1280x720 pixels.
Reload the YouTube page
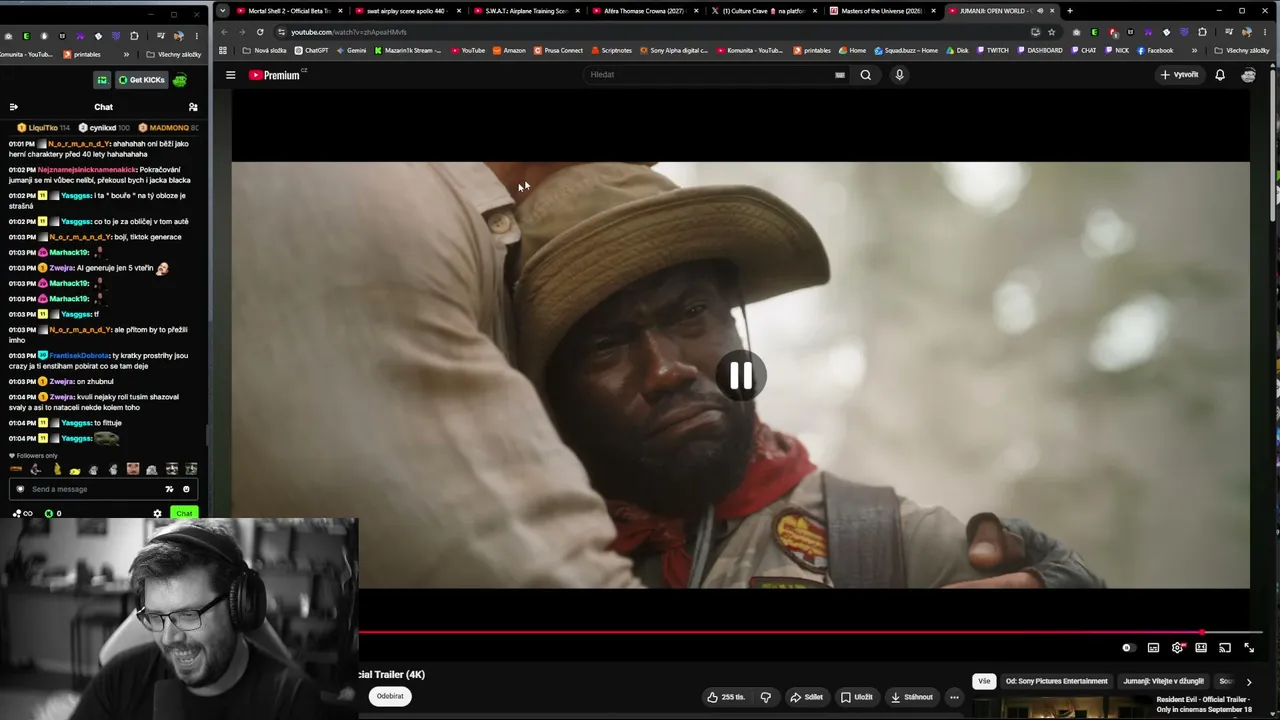[260, 32]
